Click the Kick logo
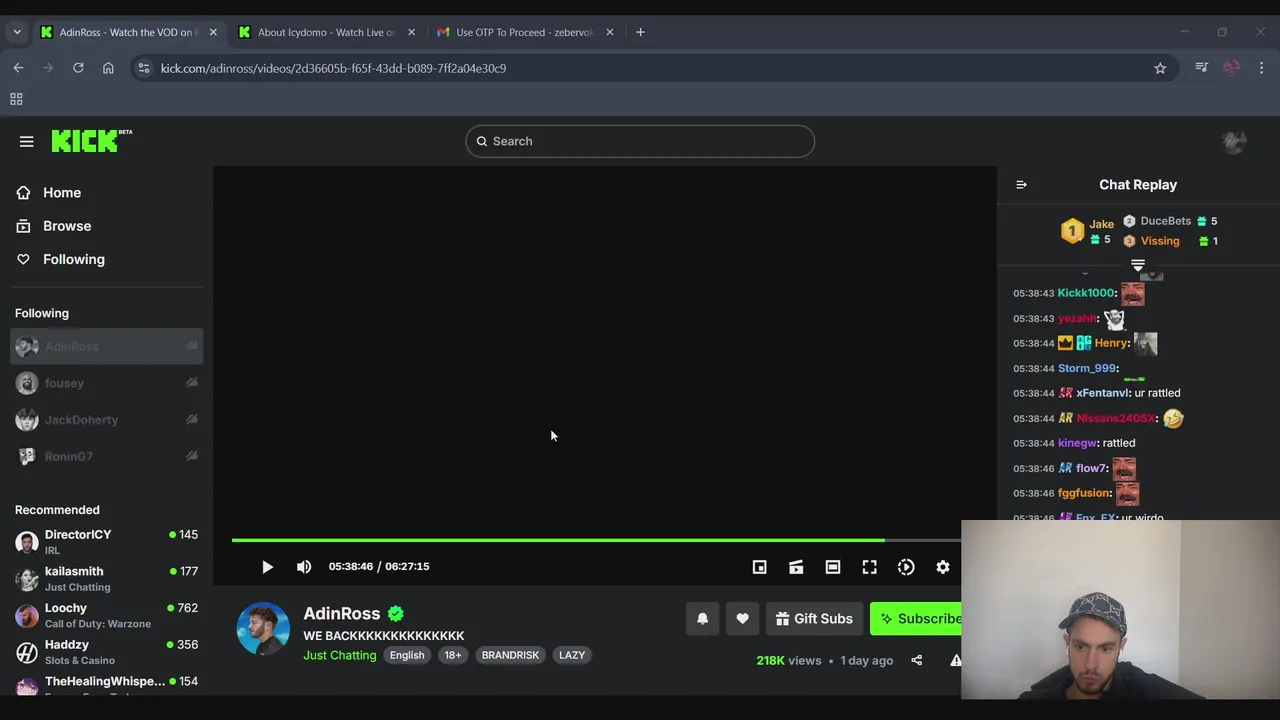 point(92,141)
